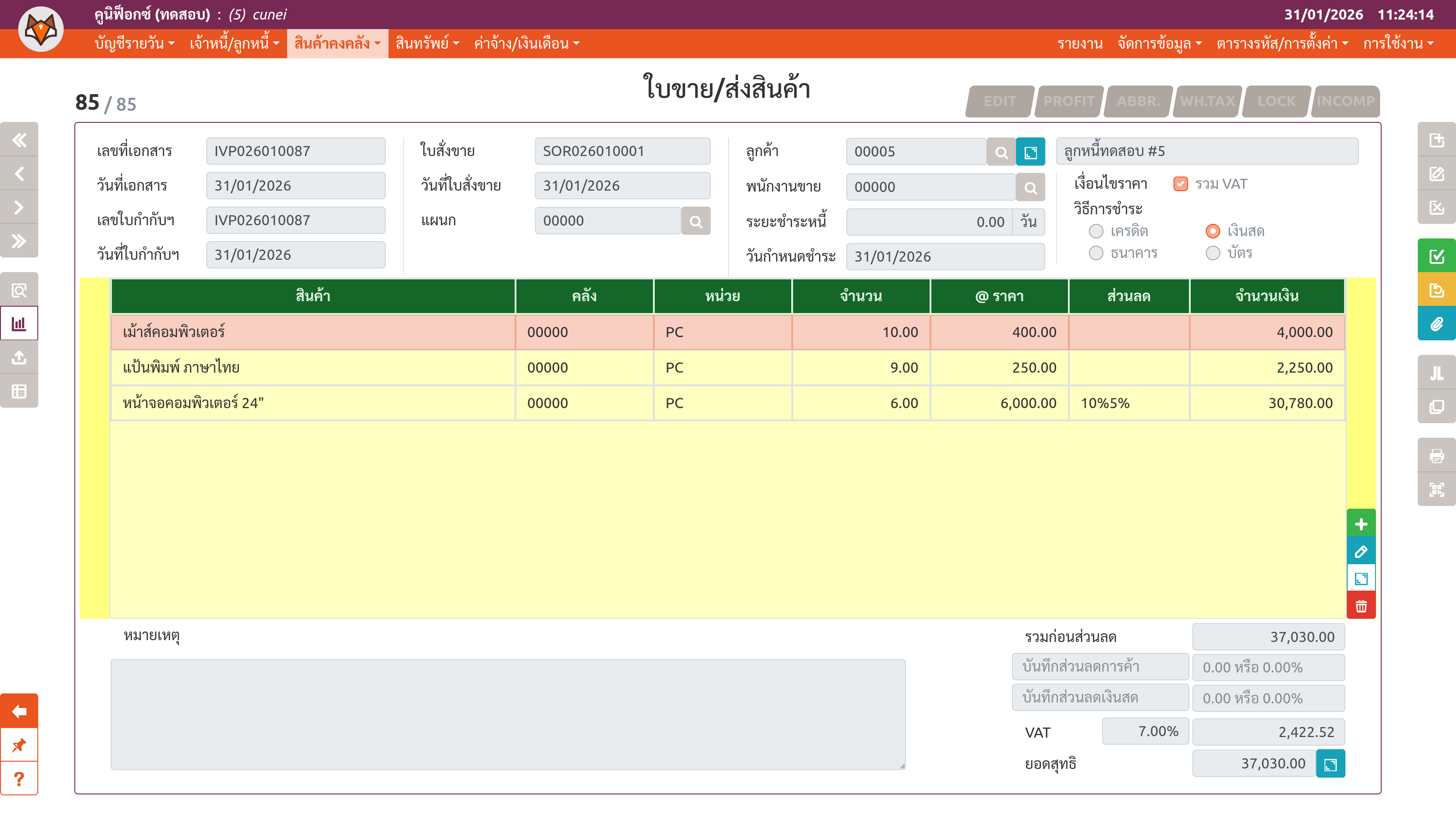Click the หมายเหตุ remarks text area
Image resolution: width=1456 pixels, height=819 pixels.
click(x=508, y=714)
